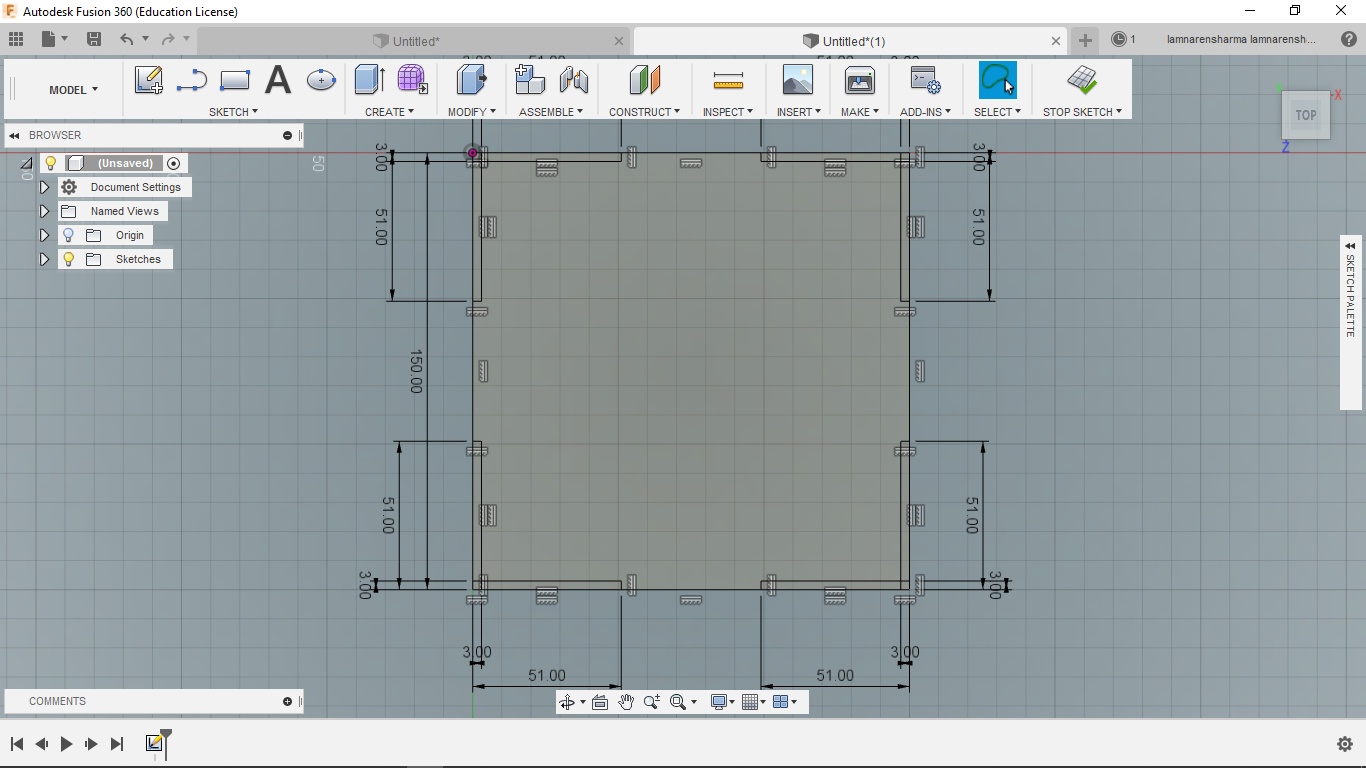Activate the Unsaved component radio button
The image size is (1366, 768).
[x=174, y=163]
